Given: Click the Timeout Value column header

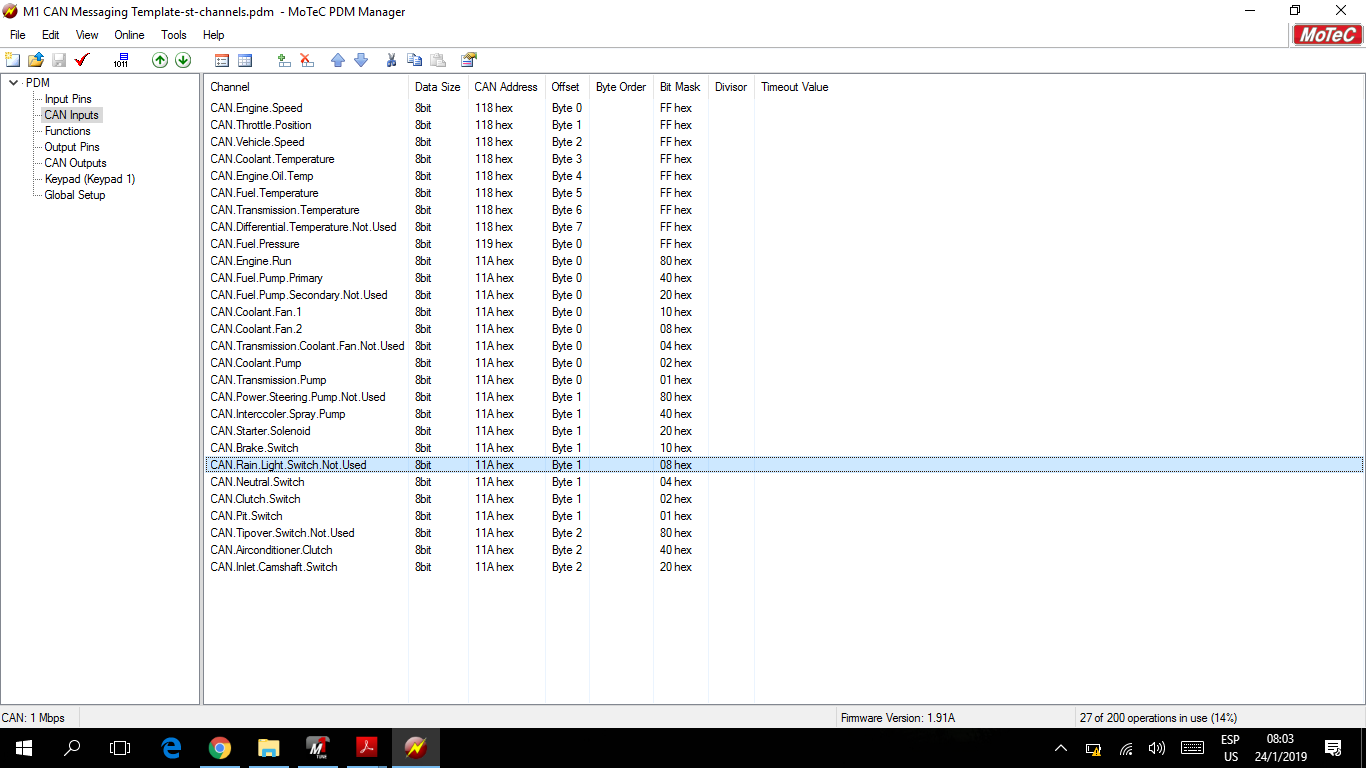Looking at the screenshot, I should pyautogui.click(x=795, y=87).
